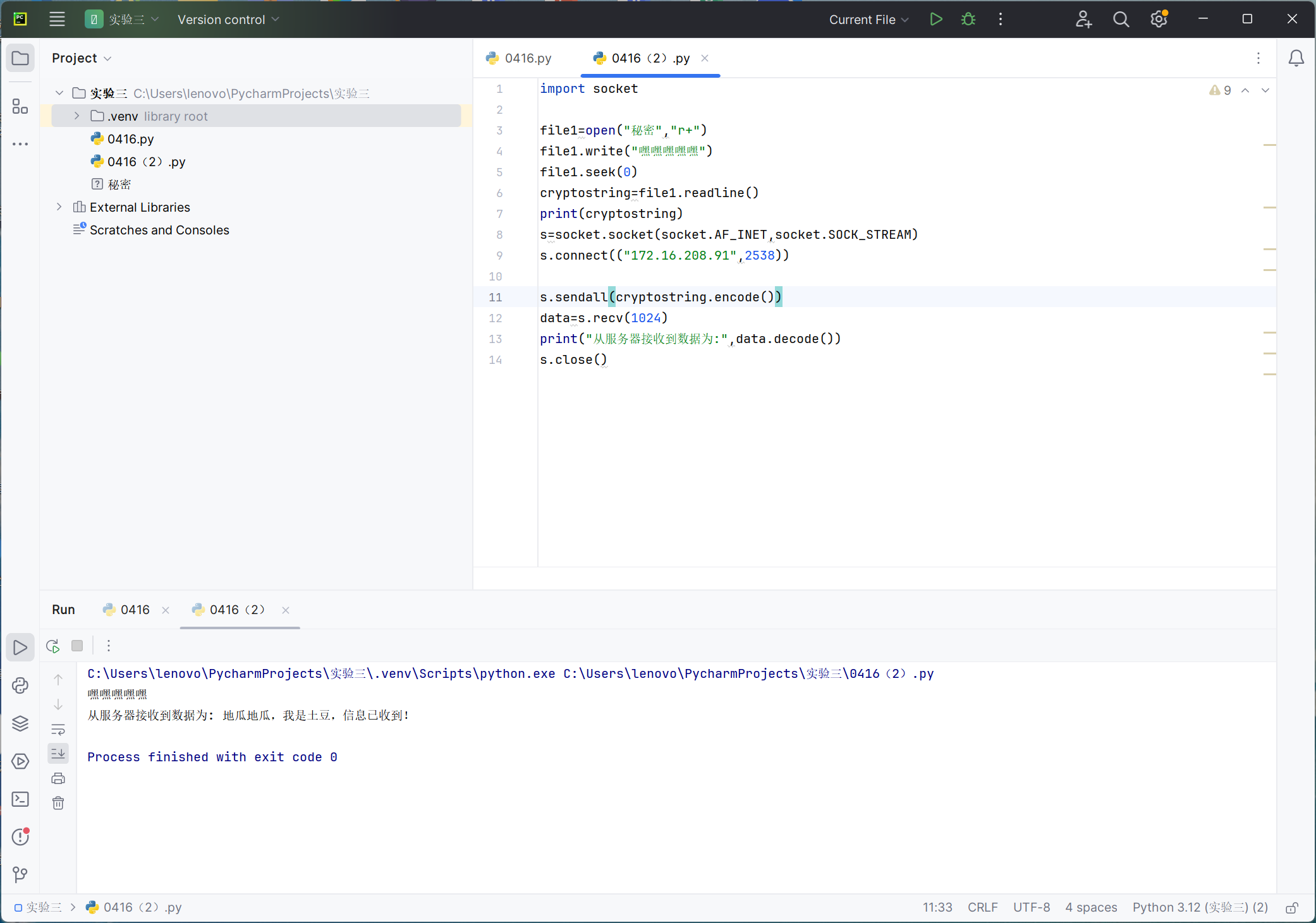Start debugging with the bug icon
The image size is (1316, 923).
[968, 20]
